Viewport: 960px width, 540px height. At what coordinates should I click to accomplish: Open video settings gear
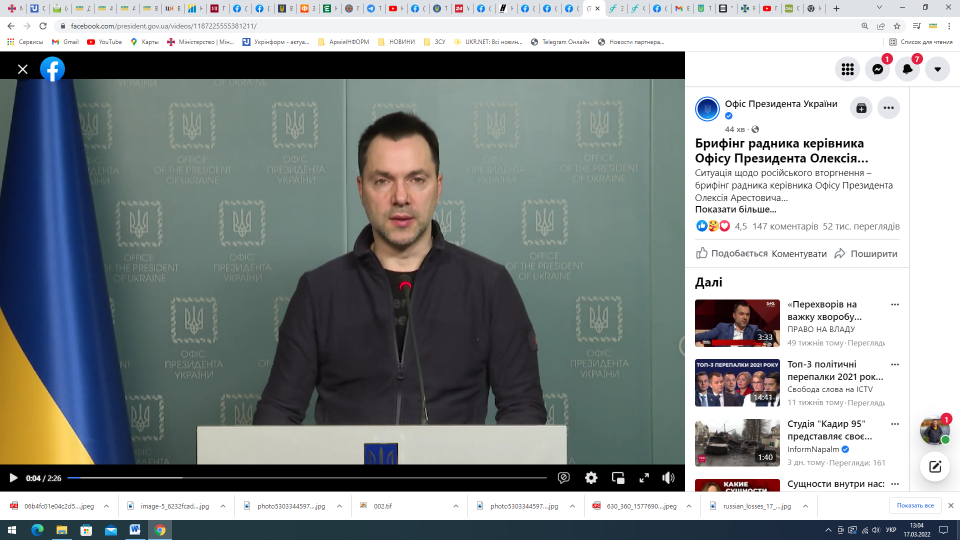591,478
